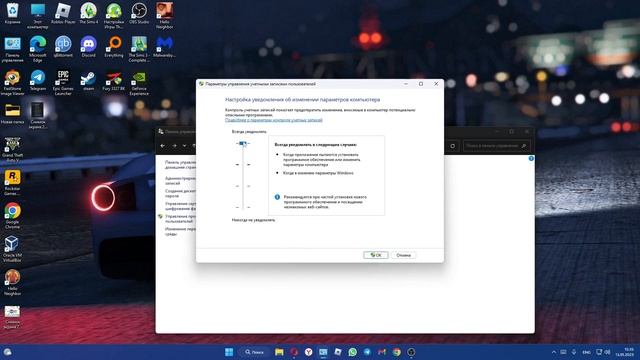Open Epic Games Launcher desktop shortcut
Screen dimensions: 640x360
click(x=63, y=83)
